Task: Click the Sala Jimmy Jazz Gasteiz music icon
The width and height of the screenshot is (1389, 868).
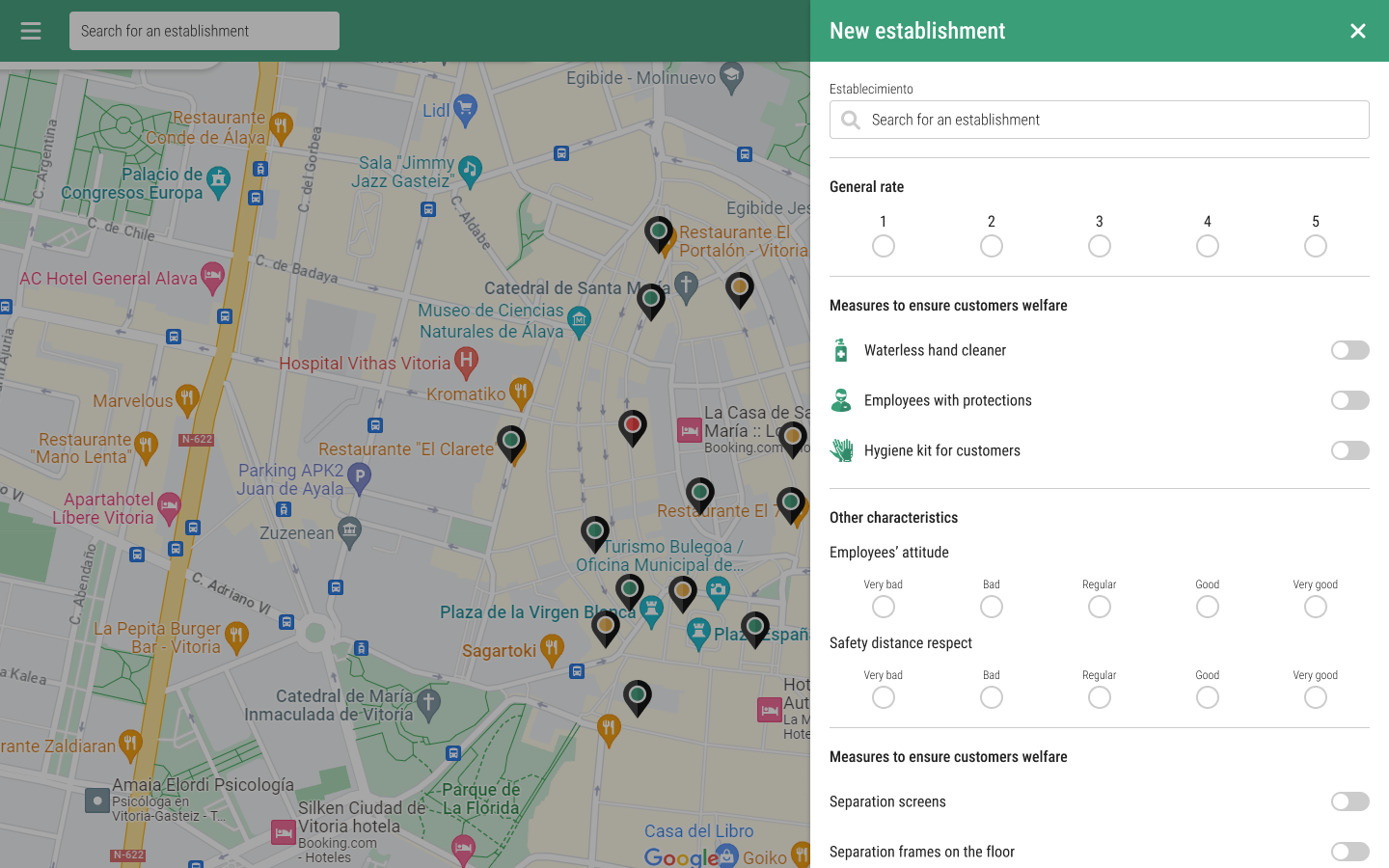Action: [x=470, y=172]
